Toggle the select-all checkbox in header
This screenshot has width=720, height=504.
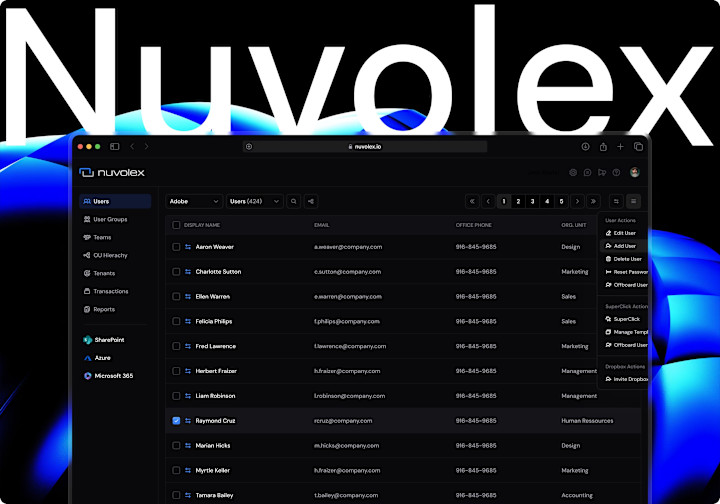(176, 225)
